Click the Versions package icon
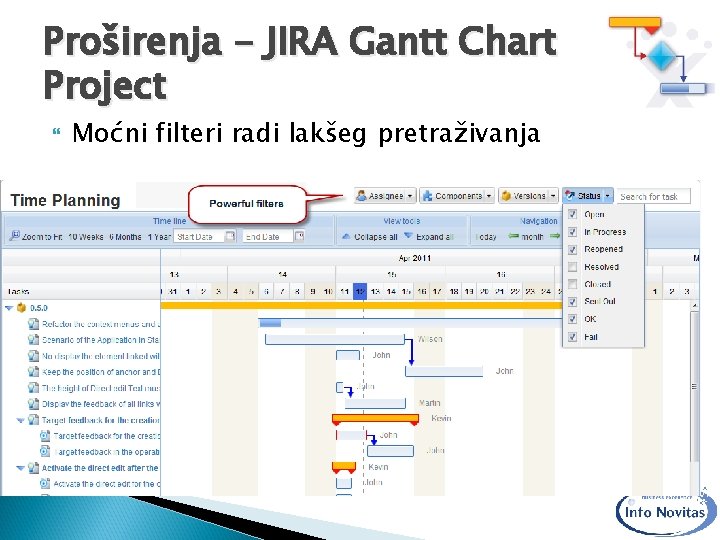 point(506,196)
